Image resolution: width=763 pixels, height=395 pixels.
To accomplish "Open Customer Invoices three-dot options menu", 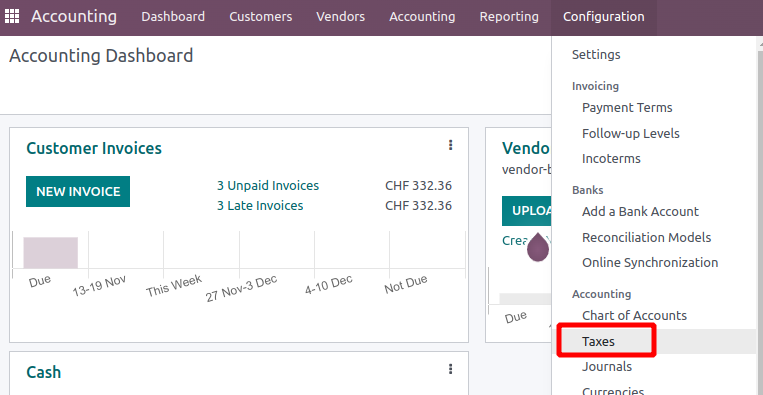I will click(x=451, y=145).
